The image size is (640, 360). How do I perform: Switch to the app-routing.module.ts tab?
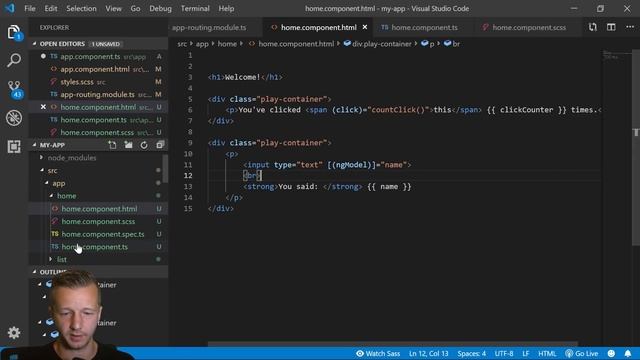[209, 27]
